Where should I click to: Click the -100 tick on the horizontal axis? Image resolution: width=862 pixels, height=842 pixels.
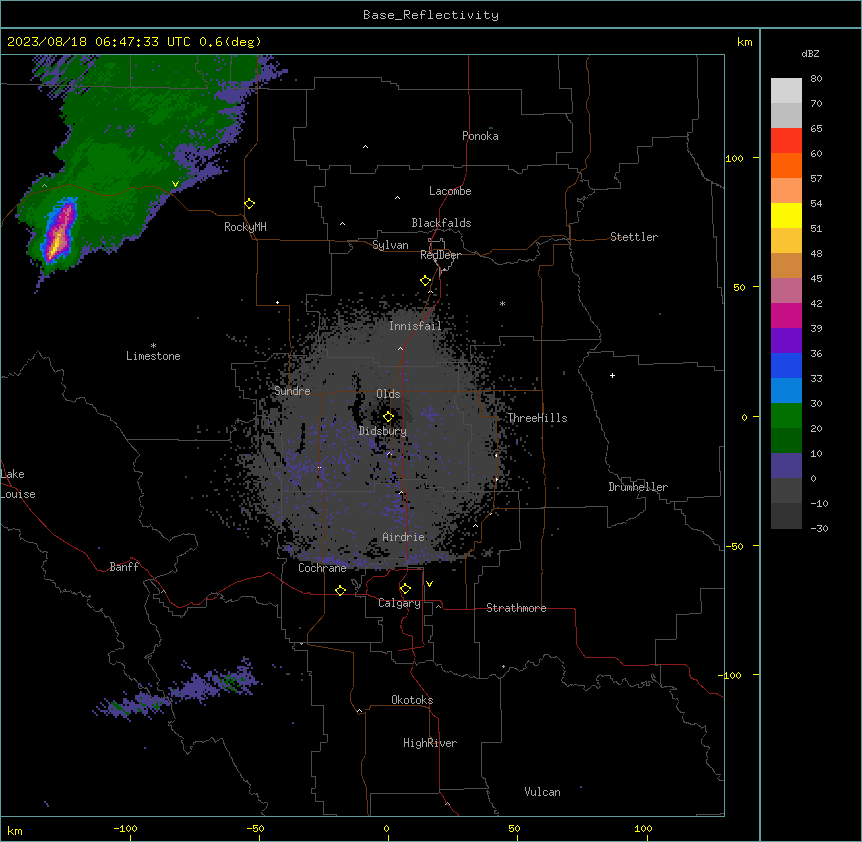click(x=125, y=828)
